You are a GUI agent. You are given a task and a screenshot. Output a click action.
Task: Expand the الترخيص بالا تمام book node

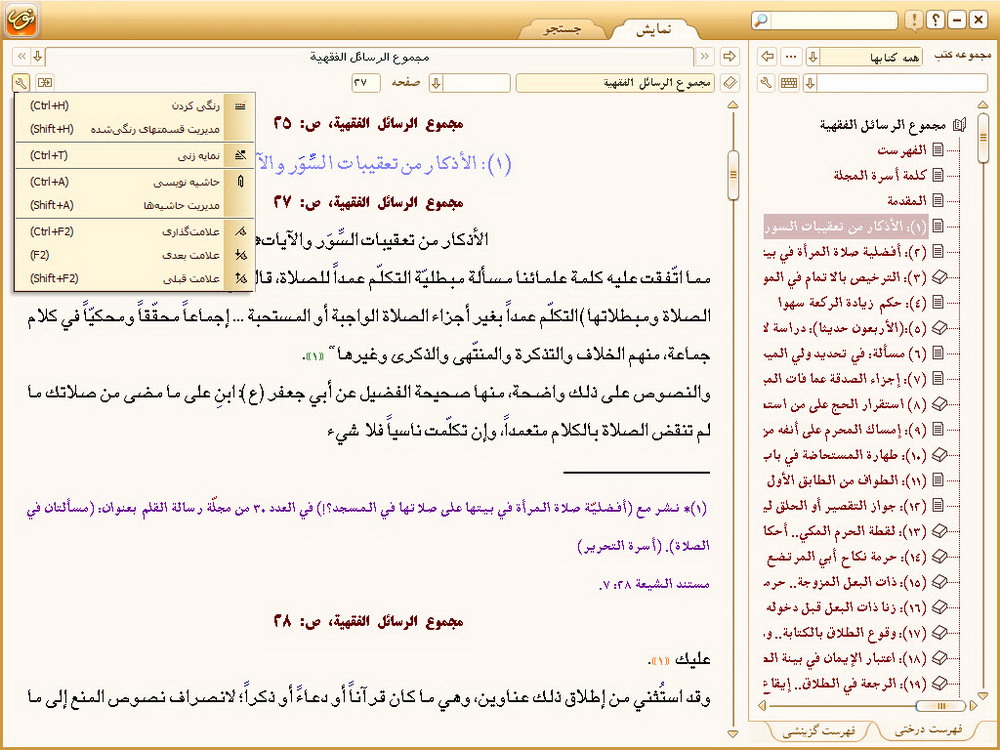[939, 277]
